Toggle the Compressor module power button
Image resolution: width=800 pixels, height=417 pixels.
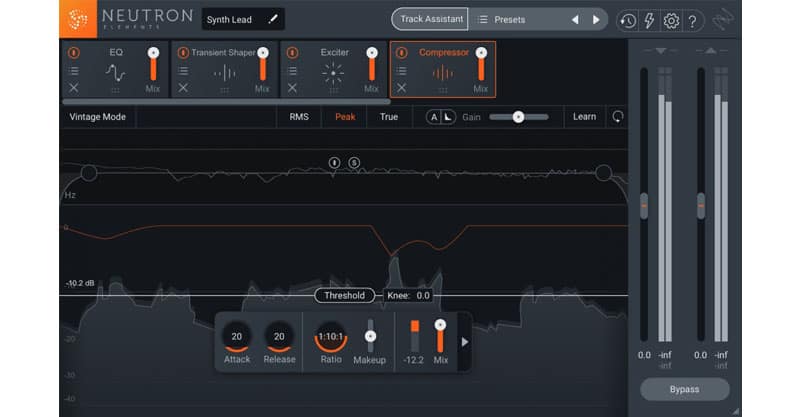[x=402, y=53]
